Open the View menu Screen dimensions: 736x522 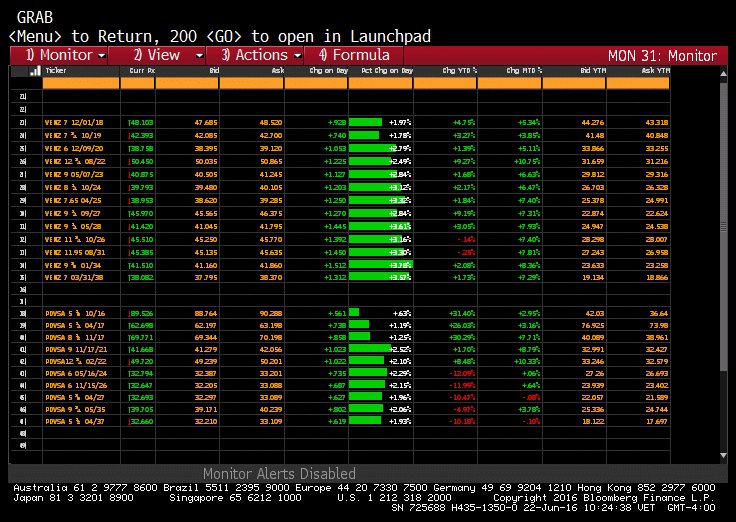coord(157,55)
